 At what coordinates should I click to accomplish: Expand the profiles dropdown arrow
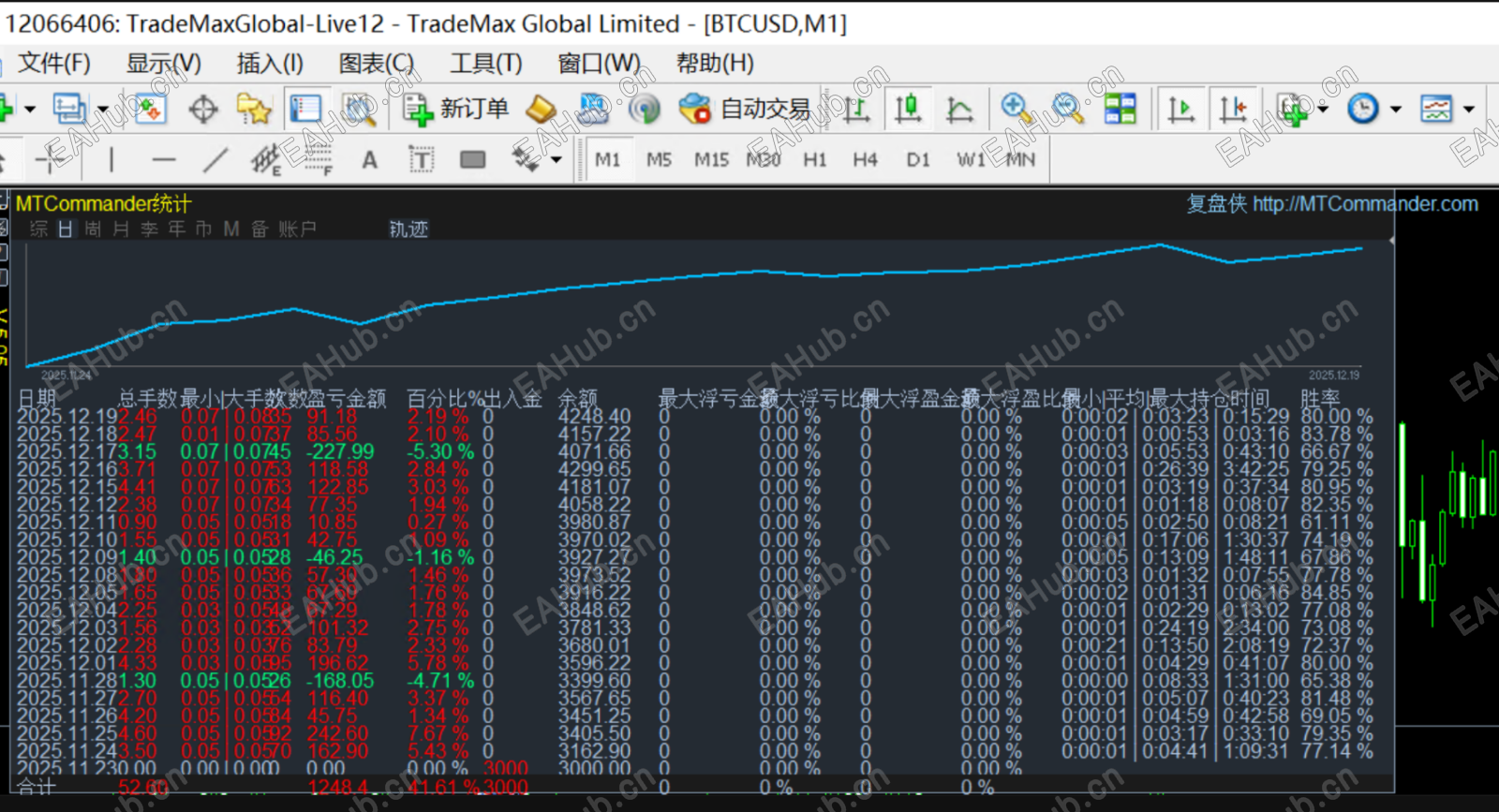pyautogui.click(x=102, y=110)
